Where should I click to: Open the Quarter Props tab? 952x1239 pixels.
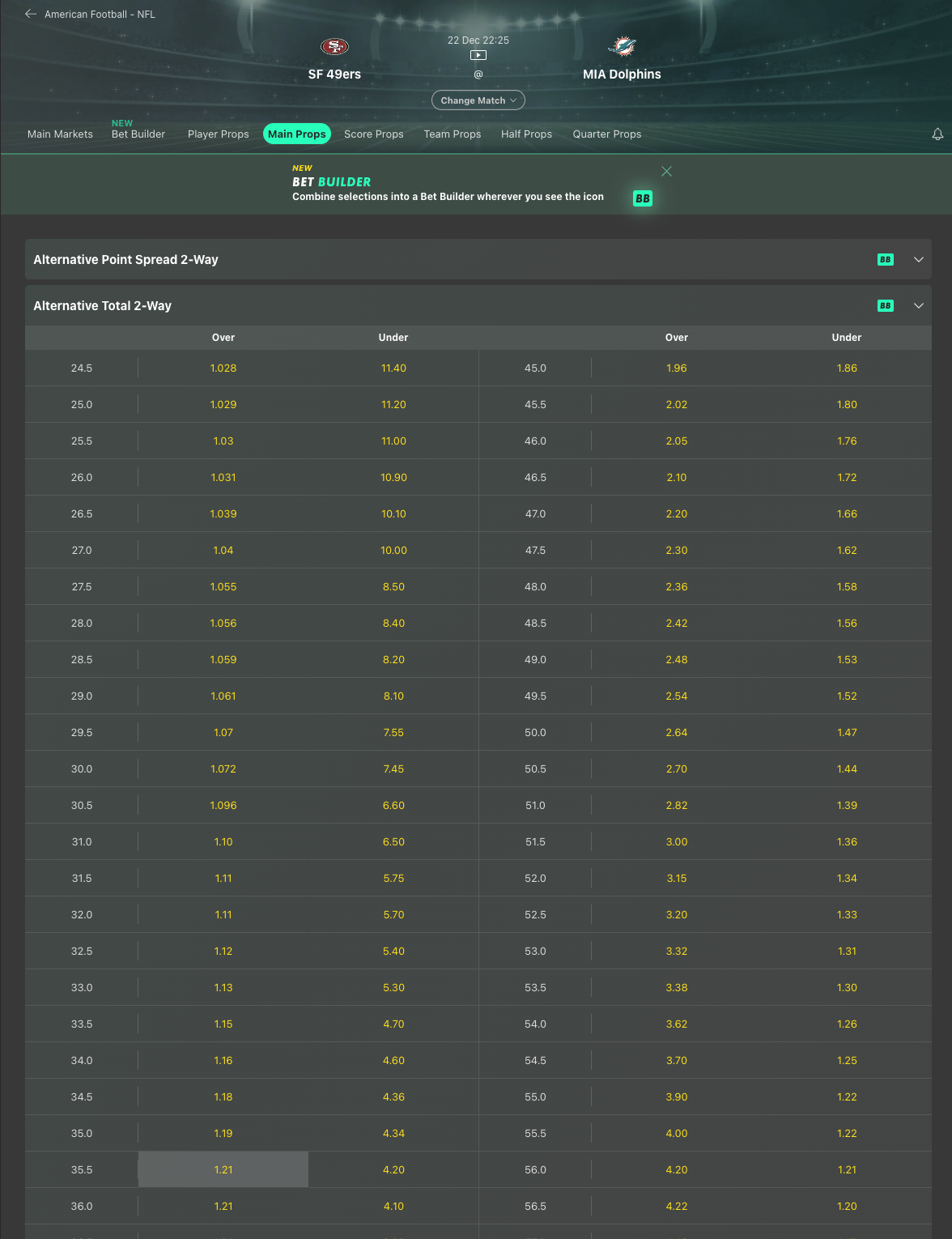[606, 134]
